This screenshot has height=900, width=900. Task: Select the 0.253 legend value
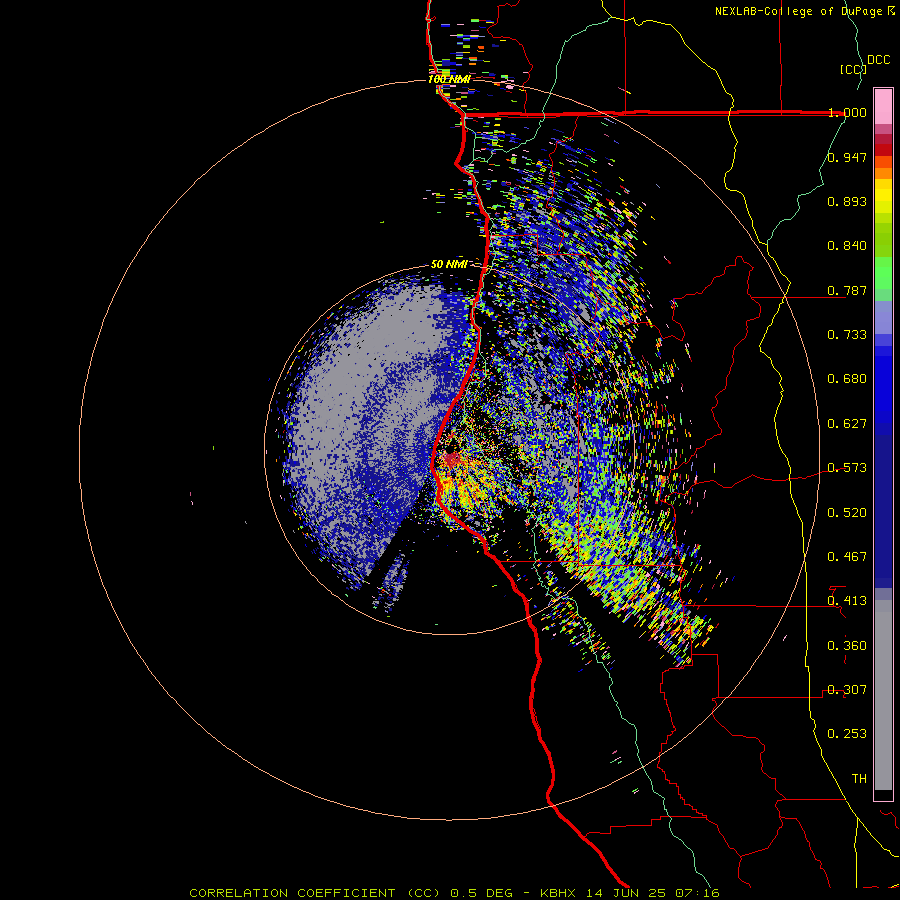[x=847, y=734]
